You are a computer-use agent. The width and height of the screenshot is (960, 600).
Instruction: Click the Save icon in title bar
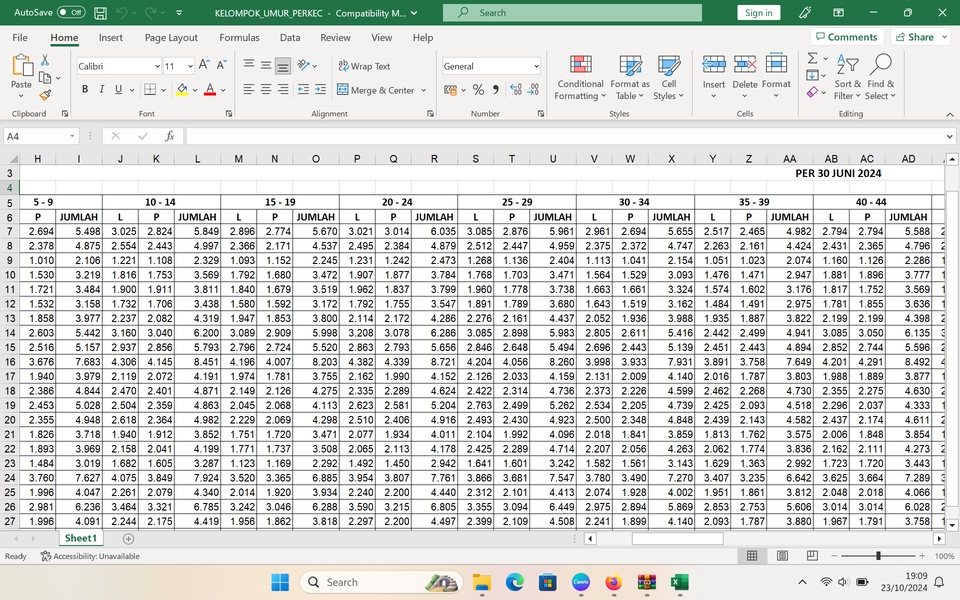click(x=100, y=13)
